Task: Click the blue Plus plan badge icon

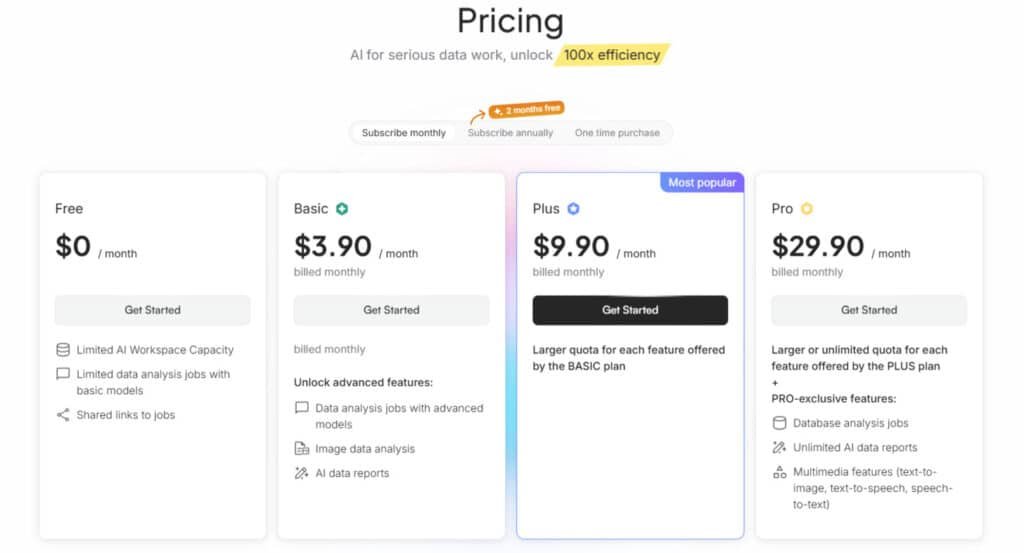Action: point(573,209)
